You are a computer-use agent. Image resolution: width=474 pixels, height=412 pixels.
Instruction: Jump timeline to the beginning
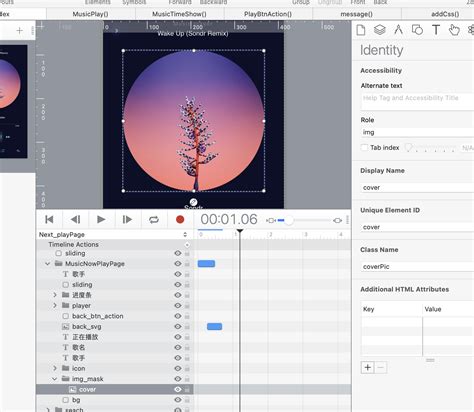[x=49, y=219]
